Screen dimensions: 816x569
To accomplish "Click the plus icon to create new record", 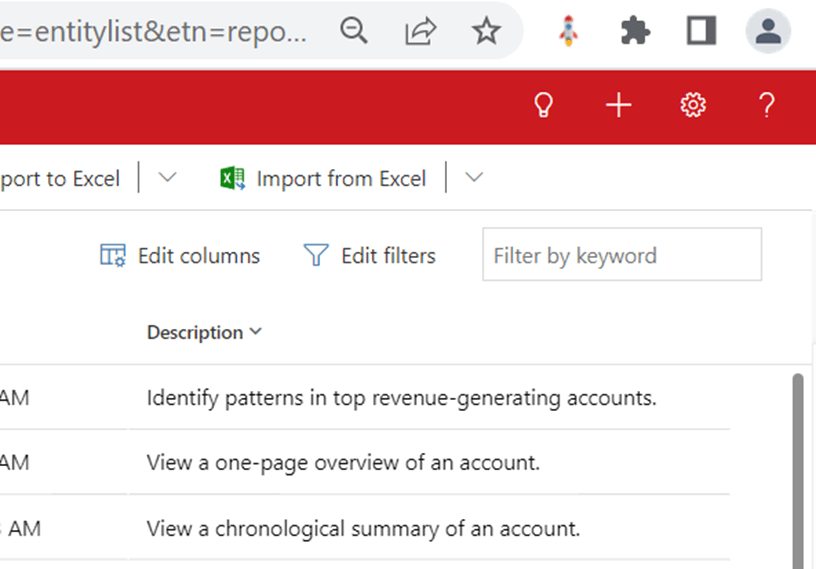I will (619, 105).
